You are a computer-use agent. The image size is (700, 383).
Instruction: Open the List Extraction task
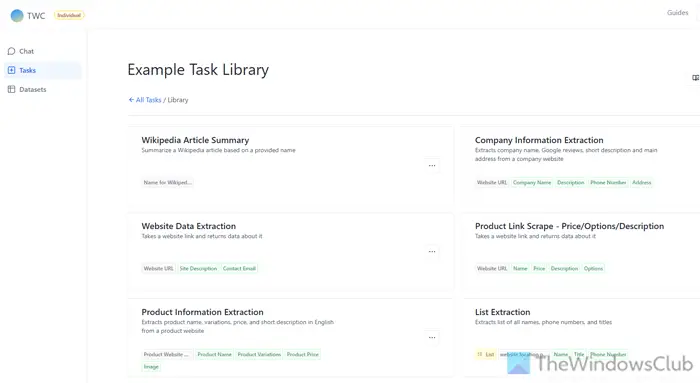click(502, 312)
